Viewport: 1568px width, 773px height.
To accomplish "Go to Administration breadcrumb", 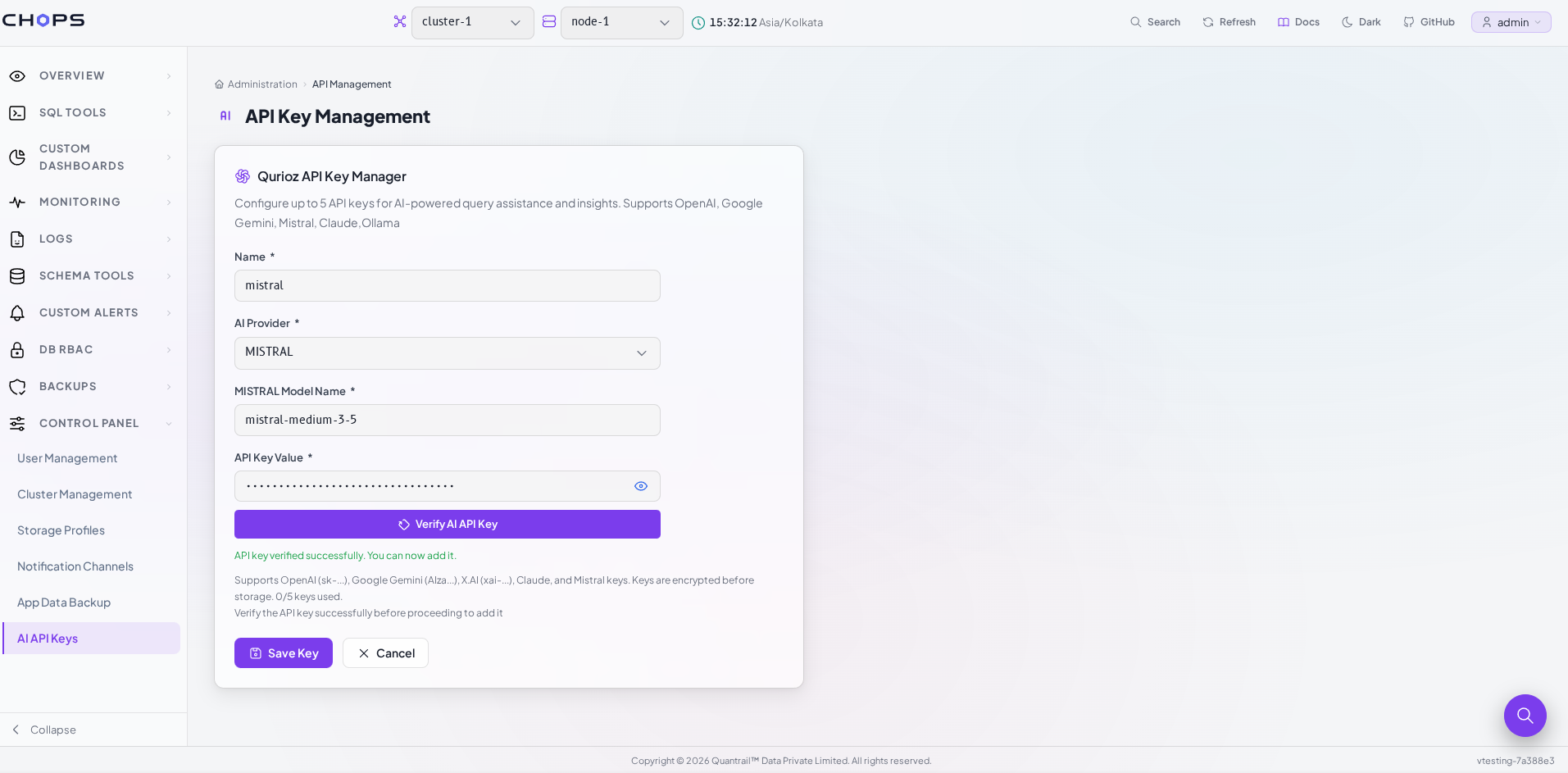I will tap(262, 84).
